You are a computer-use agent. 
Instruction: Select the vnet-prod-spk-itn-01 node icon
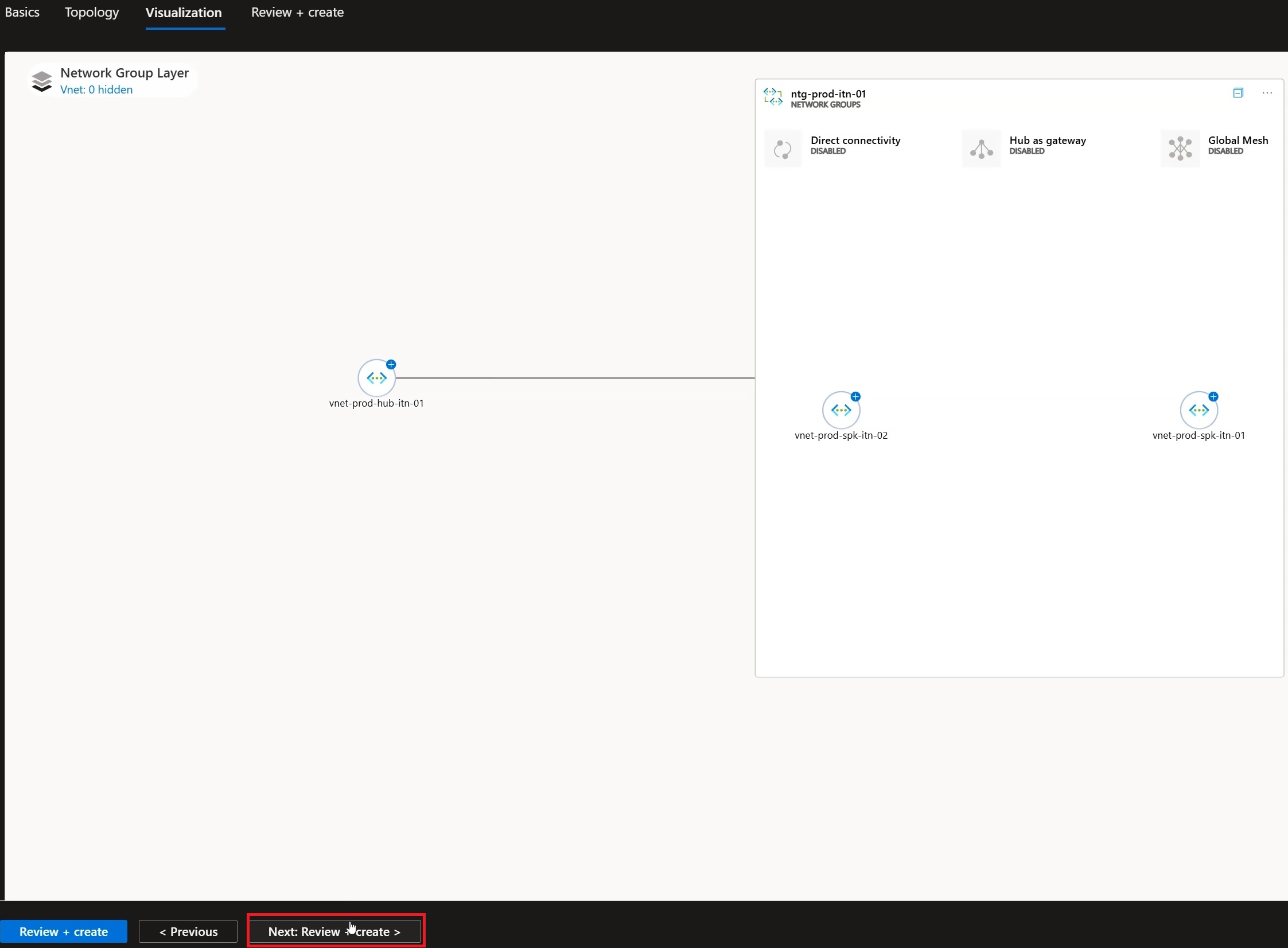[x=1199, y=410]
